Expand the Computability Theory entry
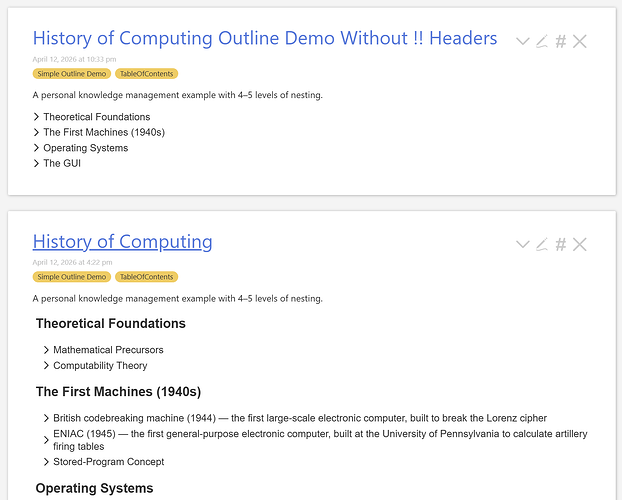Image resolution: width=622 pixels, height=500 pixels. (x=47, y=366)
